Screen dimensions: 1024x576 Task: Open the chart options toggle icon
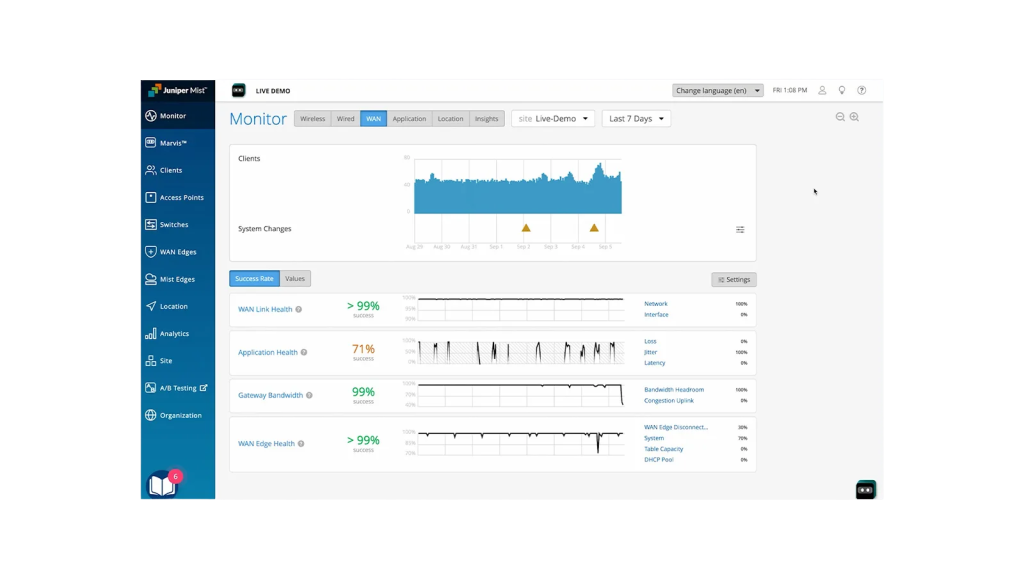740,229
